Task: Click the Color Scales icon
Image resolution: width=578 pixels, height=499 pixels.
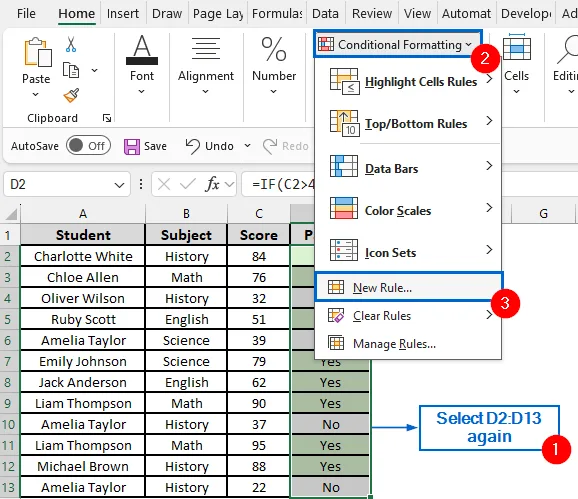Action: pos(344,208)
